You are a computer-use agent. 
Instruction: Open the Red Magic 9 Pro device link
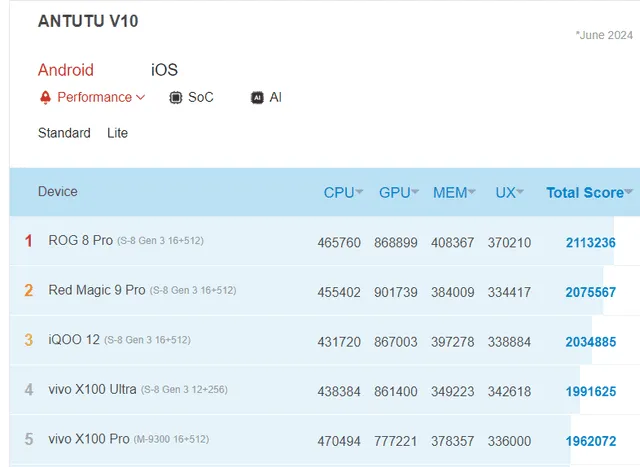97,290
